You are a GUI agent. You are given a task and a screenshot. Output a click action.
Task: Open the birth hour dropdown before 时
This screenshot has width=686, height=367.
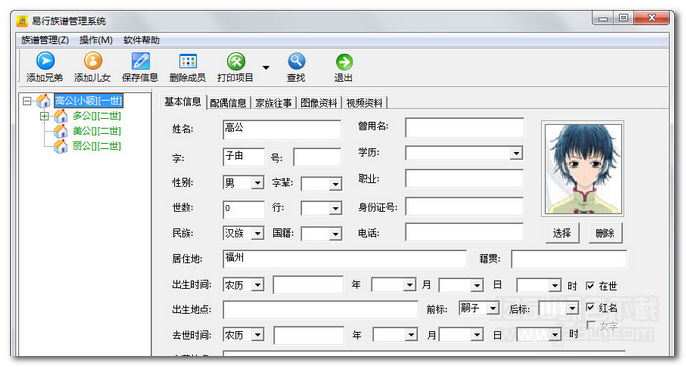[x=555, y=286]
